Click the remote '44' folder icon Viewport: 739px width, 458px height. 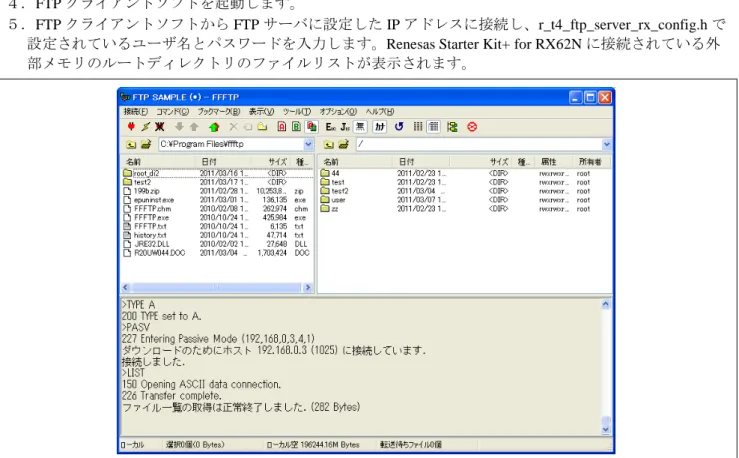[x=325, y=173]
